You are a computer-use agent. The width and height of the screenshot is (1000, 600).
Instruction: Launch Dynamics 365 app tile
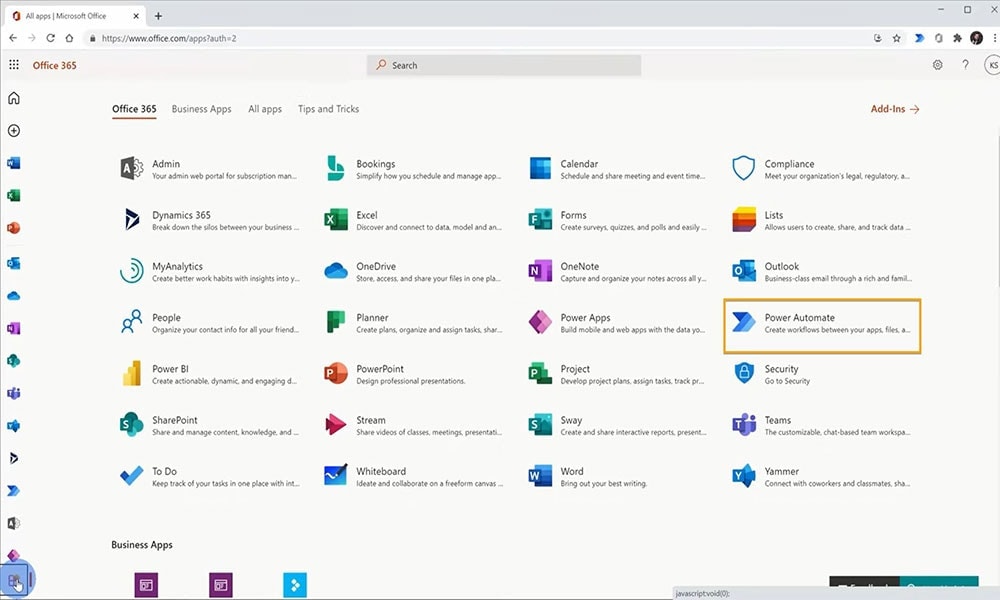(209, 220)
